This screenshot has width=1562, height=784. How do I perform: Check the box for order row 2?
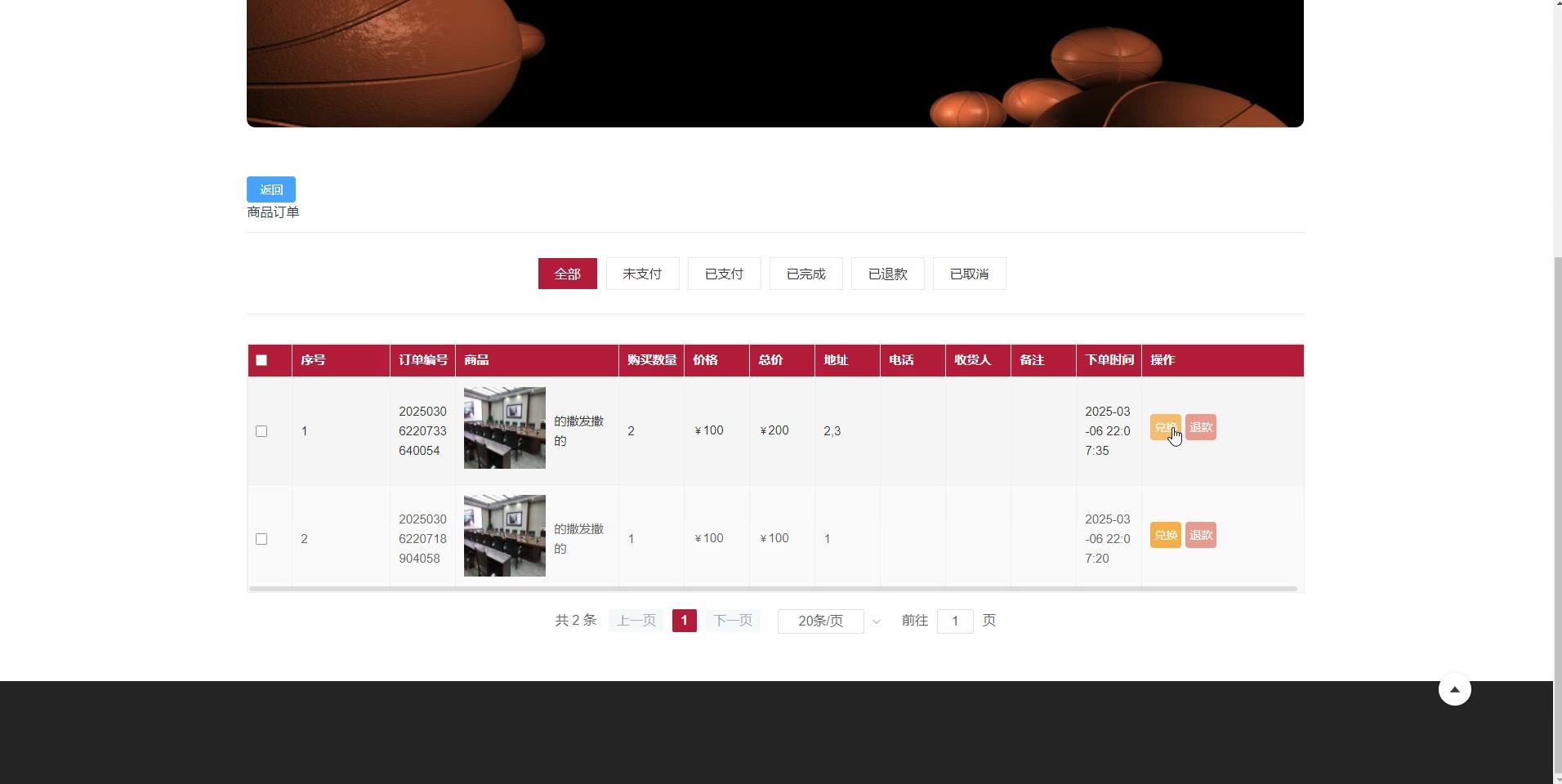(261, 539)
